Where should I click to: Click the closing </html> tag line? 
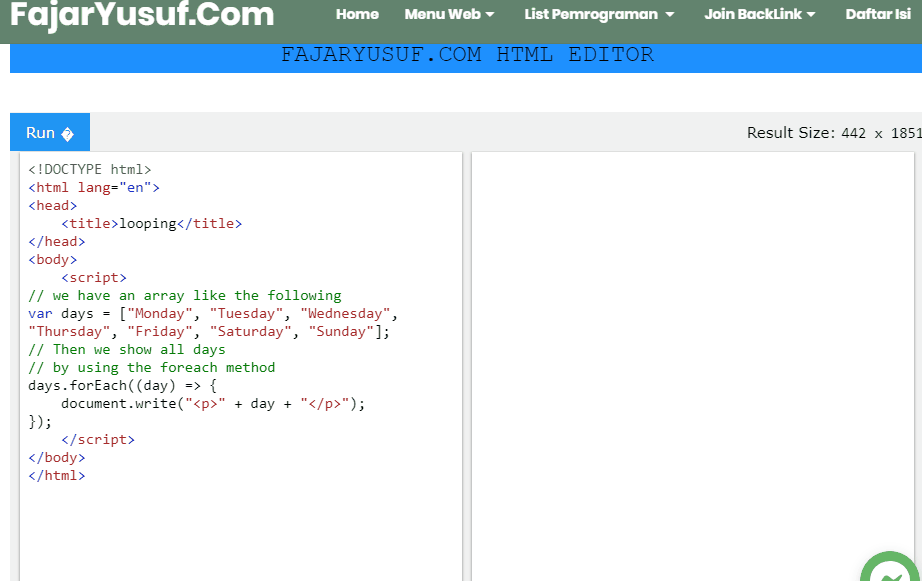coord(56,475)
